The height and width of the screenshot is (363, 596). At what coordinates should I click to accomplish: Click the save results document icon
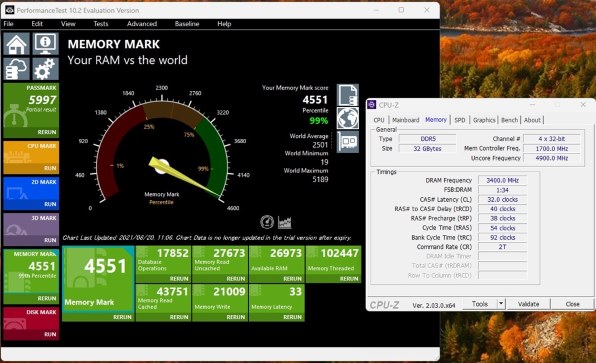347,95
